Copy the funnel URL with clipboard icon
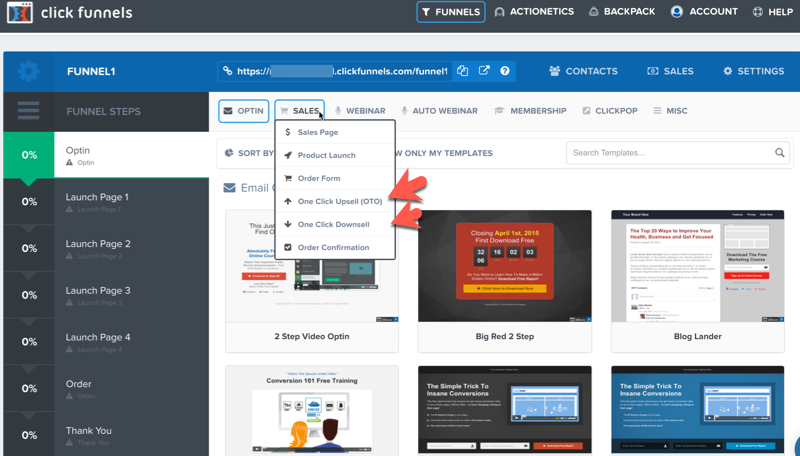 [x=463, y=71]
